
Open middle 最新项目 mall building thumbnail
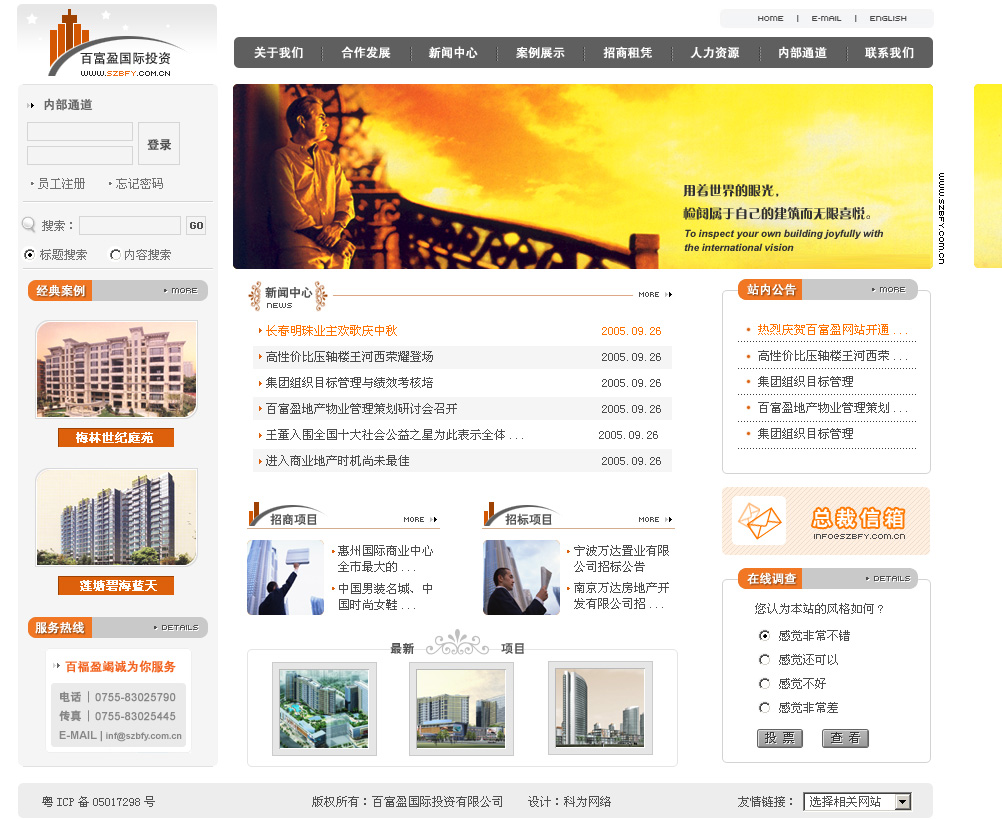click(x=461, y=708)
